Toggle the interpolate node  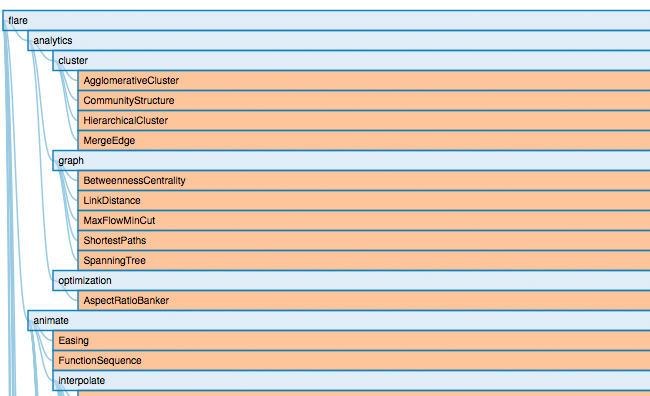(351, 381)
